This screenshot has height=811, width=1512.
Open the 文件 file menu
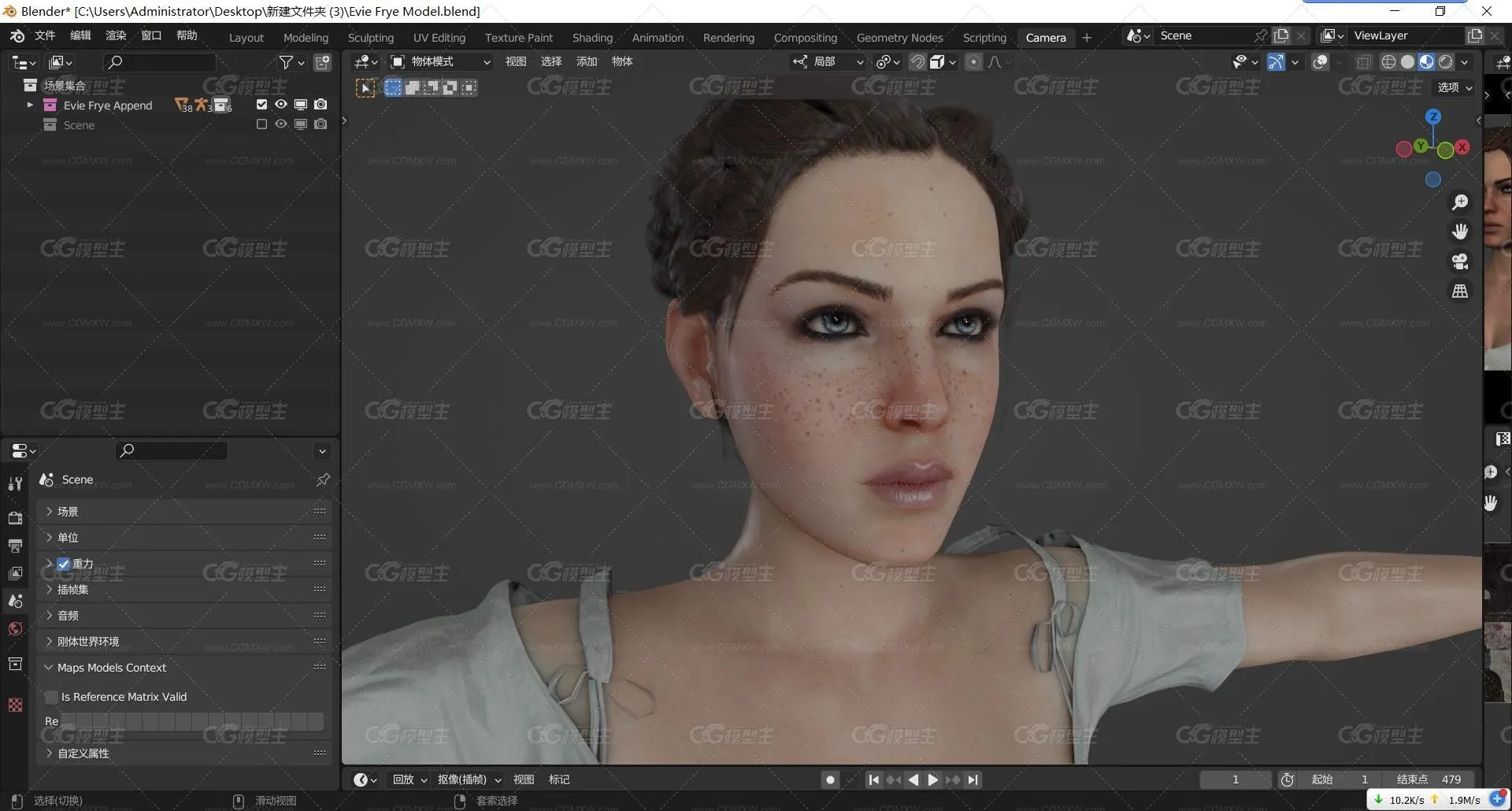click(45, 36)
